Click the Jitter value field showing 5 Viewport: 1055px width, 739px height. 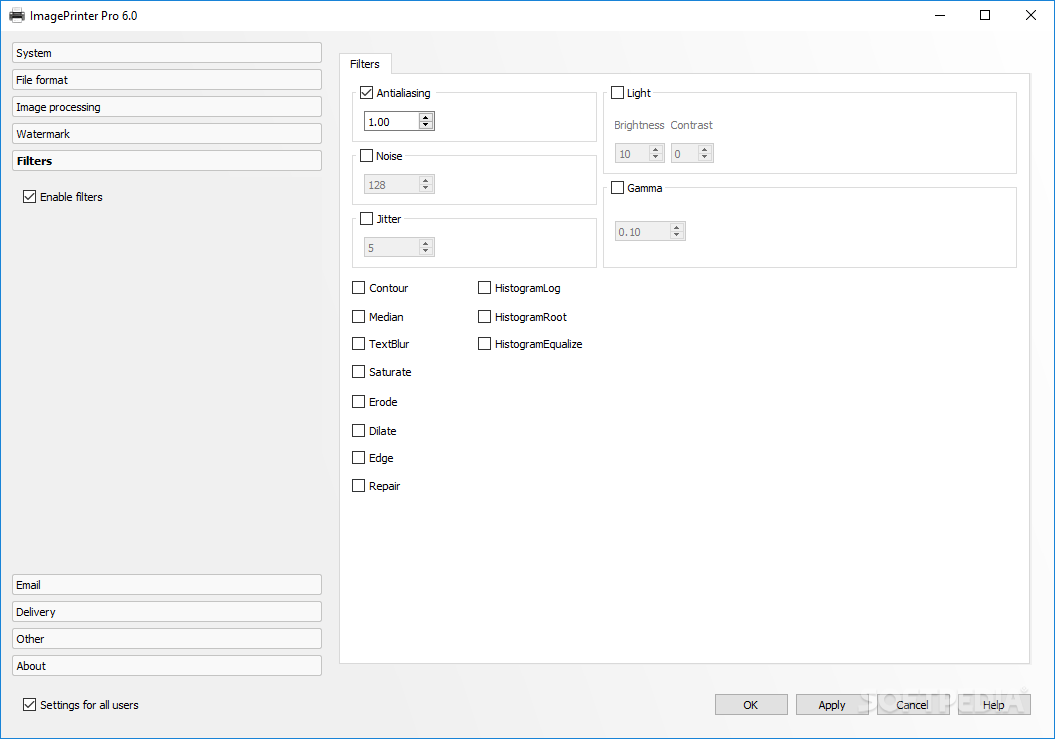[x=392, y=248]
